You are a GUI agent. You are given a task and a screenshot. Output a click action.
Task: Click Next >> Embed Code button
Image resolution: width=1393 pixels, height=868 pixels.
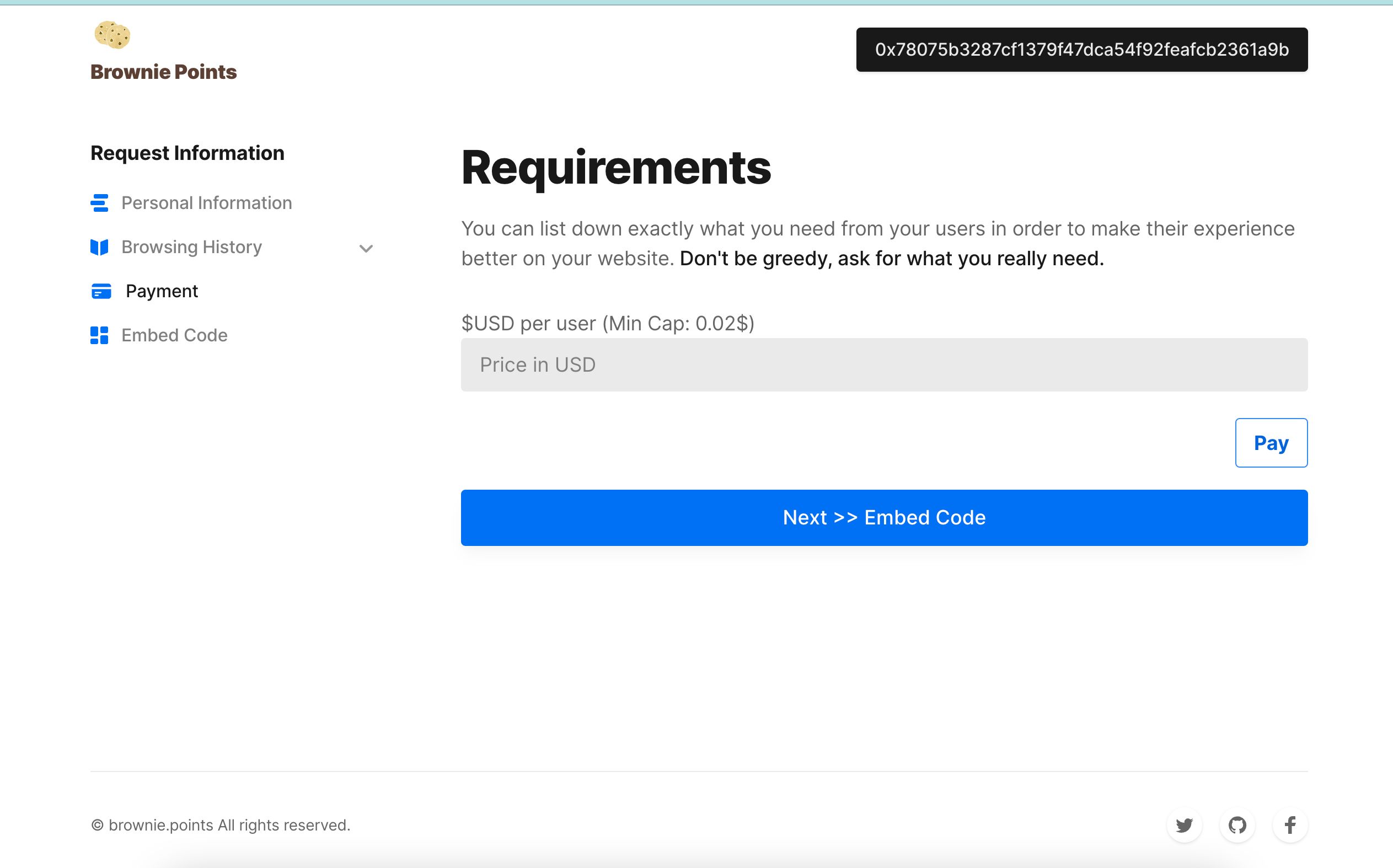[x=884, y=518]
